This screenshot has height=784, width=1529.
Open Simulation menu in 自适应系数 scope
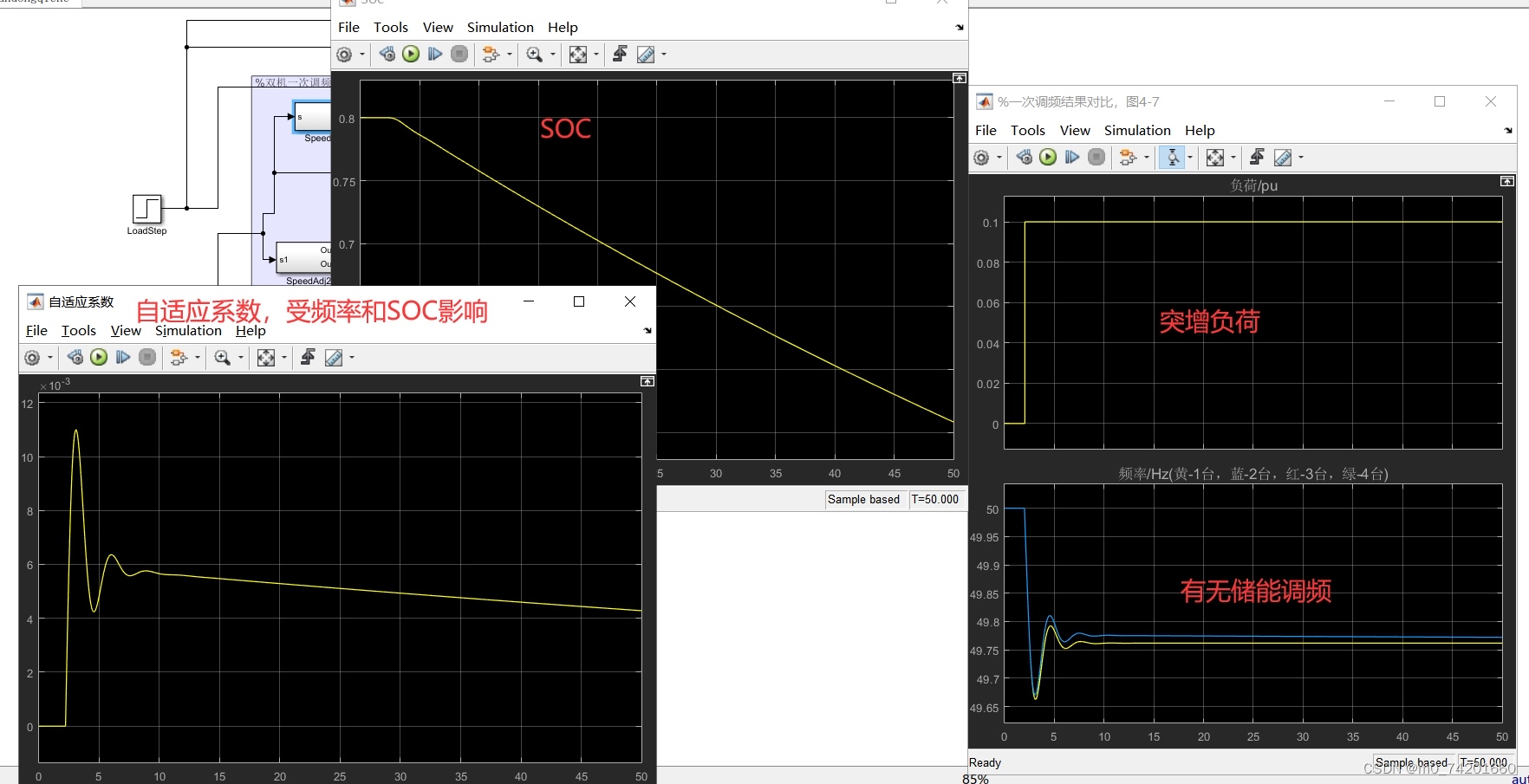tap(188, 331)
